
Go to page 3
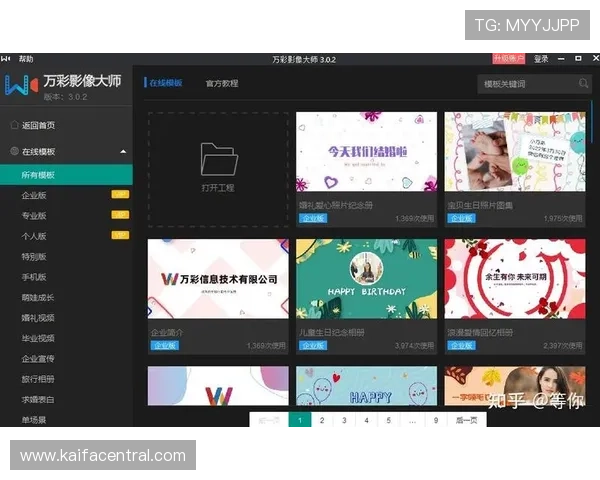pos(344,420)
